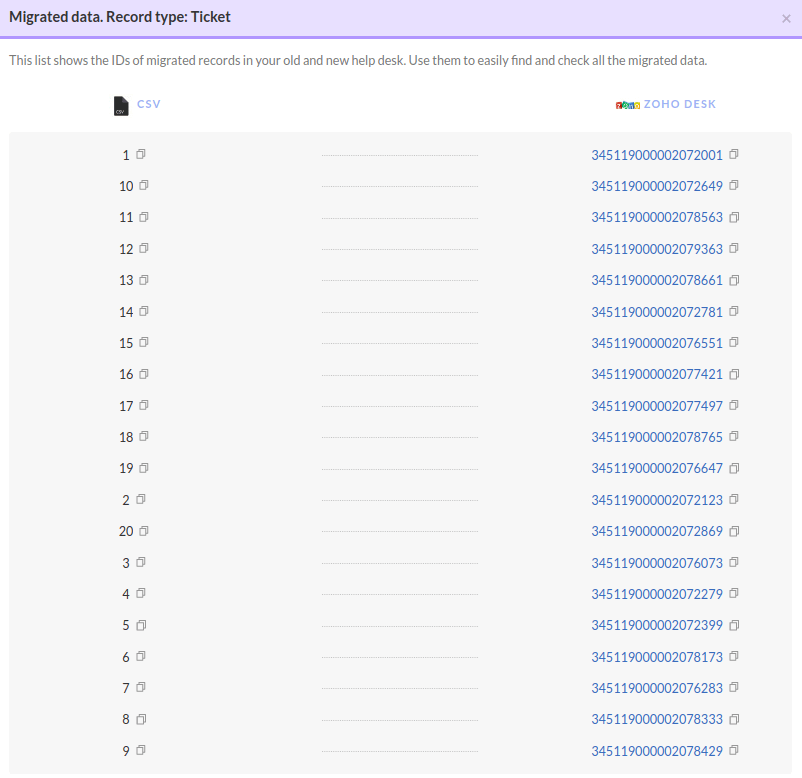Open Zoho ticket 34511900002072649
802x778 pixels.
click(657, 186)
